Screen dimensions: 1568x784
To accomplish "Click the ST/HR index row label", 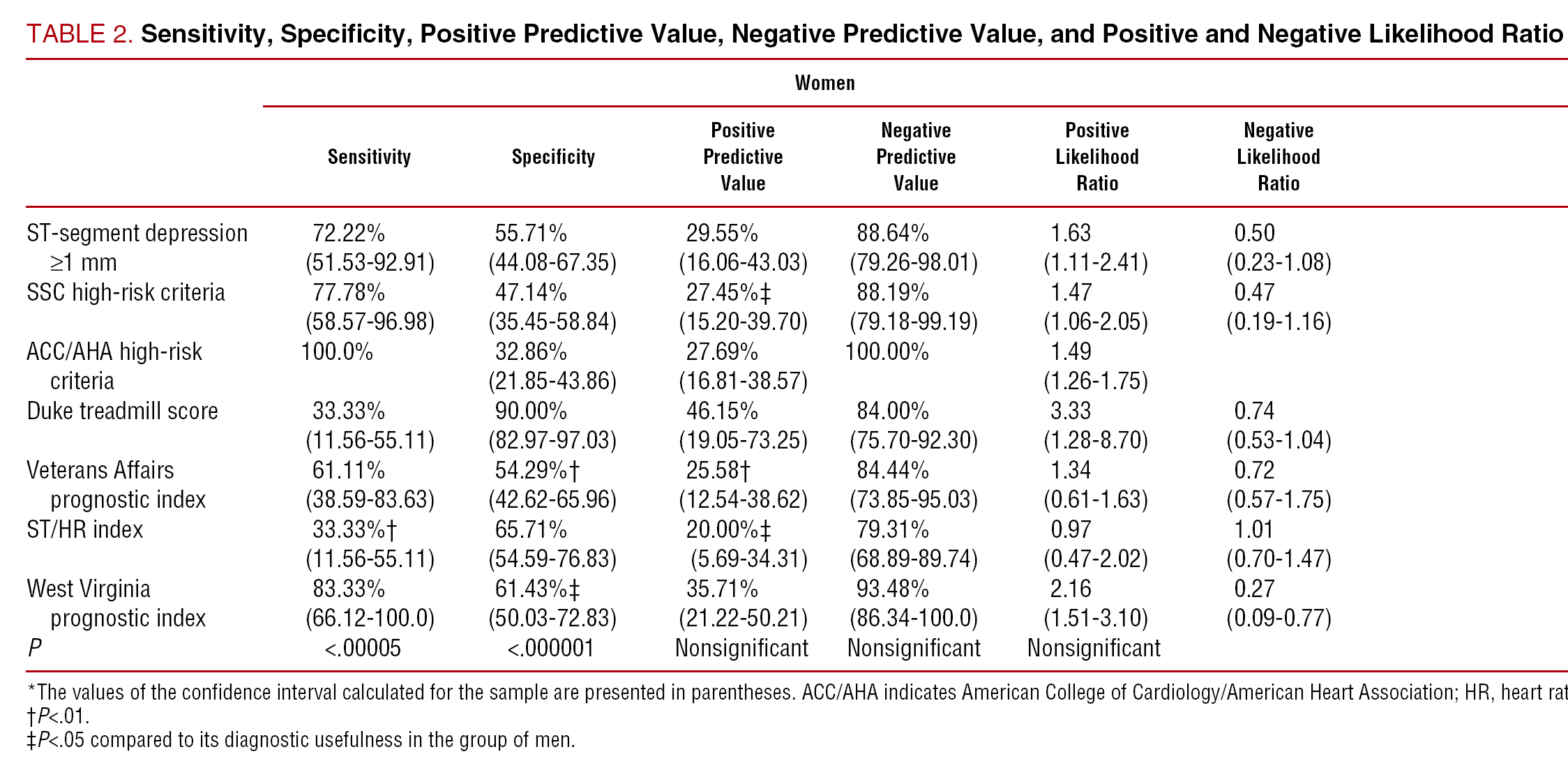I will 84,529.
